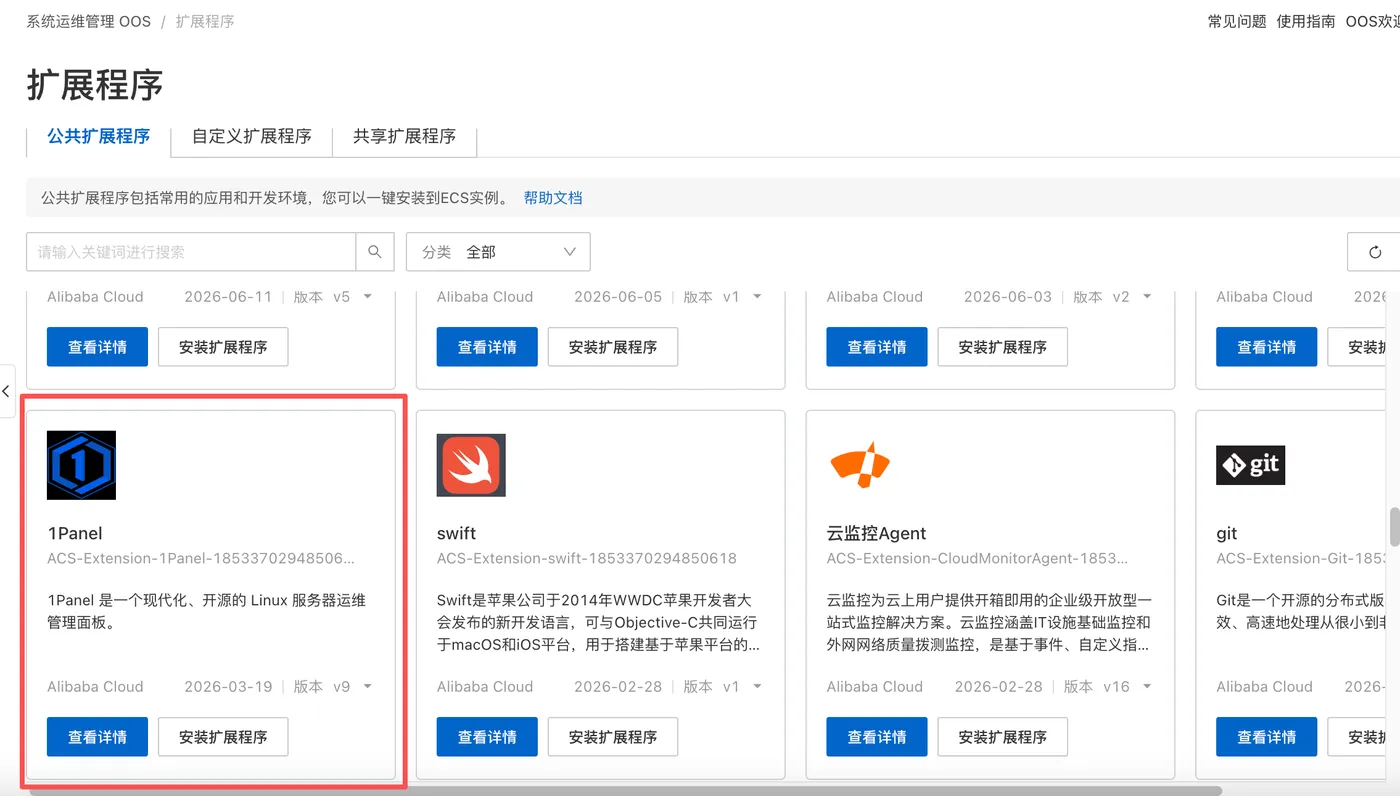The height and width of the screenshot is (796, 1400).
Task: Click the git logo icon
Action: coord(1250,465)
